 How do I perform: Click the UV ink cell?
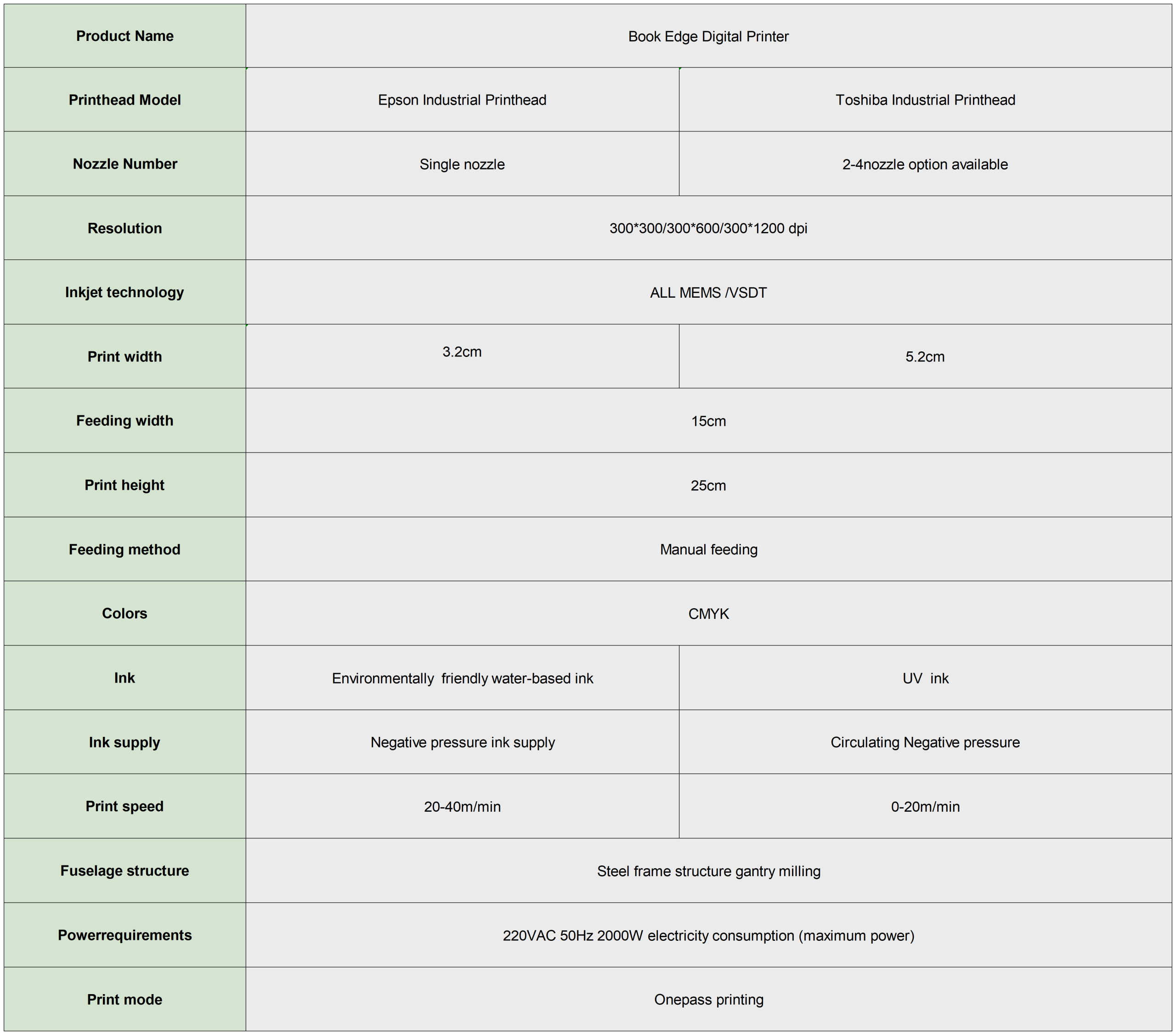(925, 679)
